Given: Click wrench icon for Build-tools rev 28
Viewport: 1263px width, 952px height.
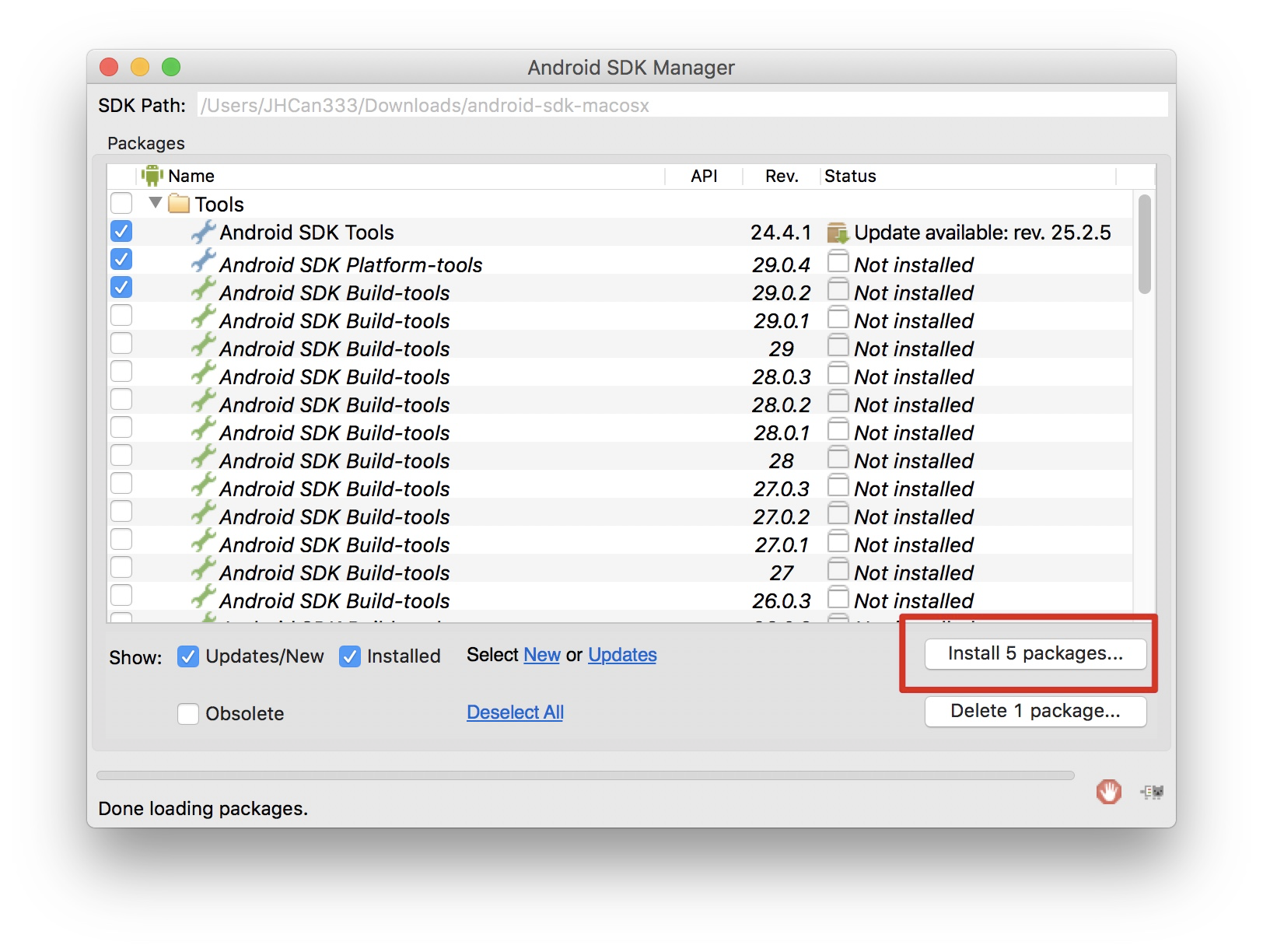Looking at the screenshot, I should pos(203,457).
